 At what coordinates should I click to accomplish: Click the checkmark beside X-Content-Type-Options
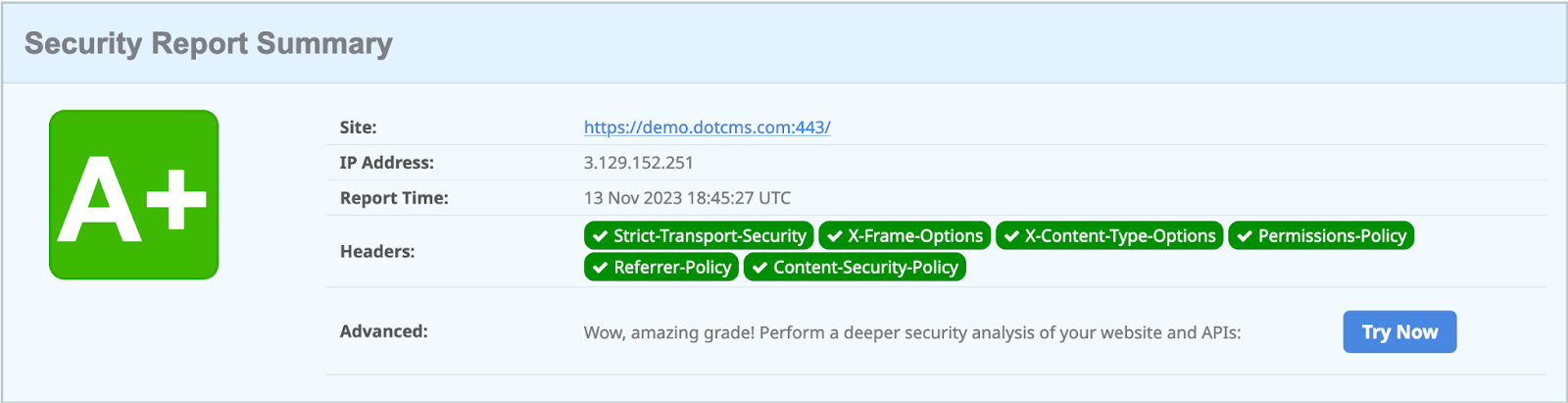[x=1012, y=236]
